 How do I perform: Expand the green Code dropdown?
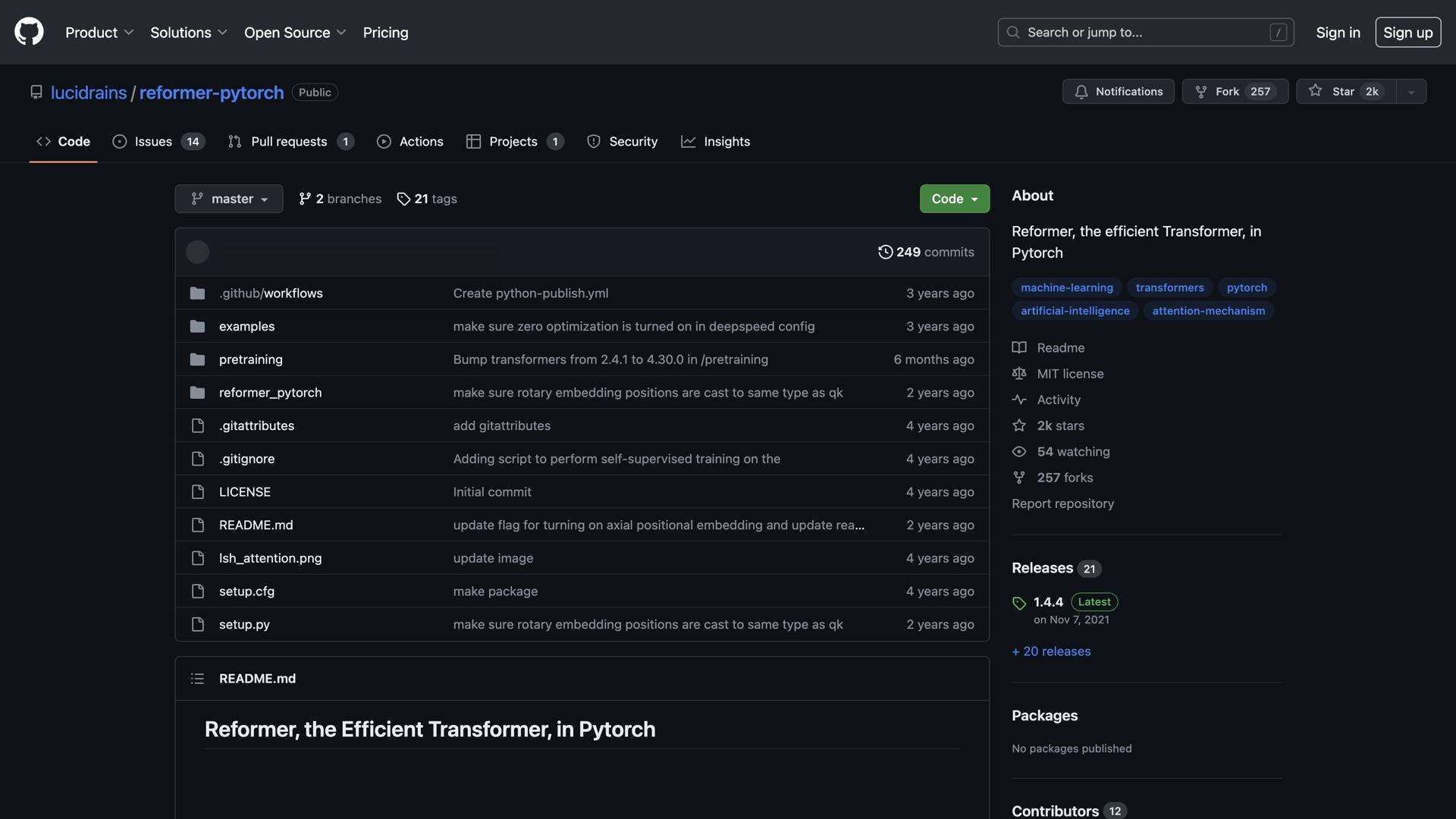[954, 199]
